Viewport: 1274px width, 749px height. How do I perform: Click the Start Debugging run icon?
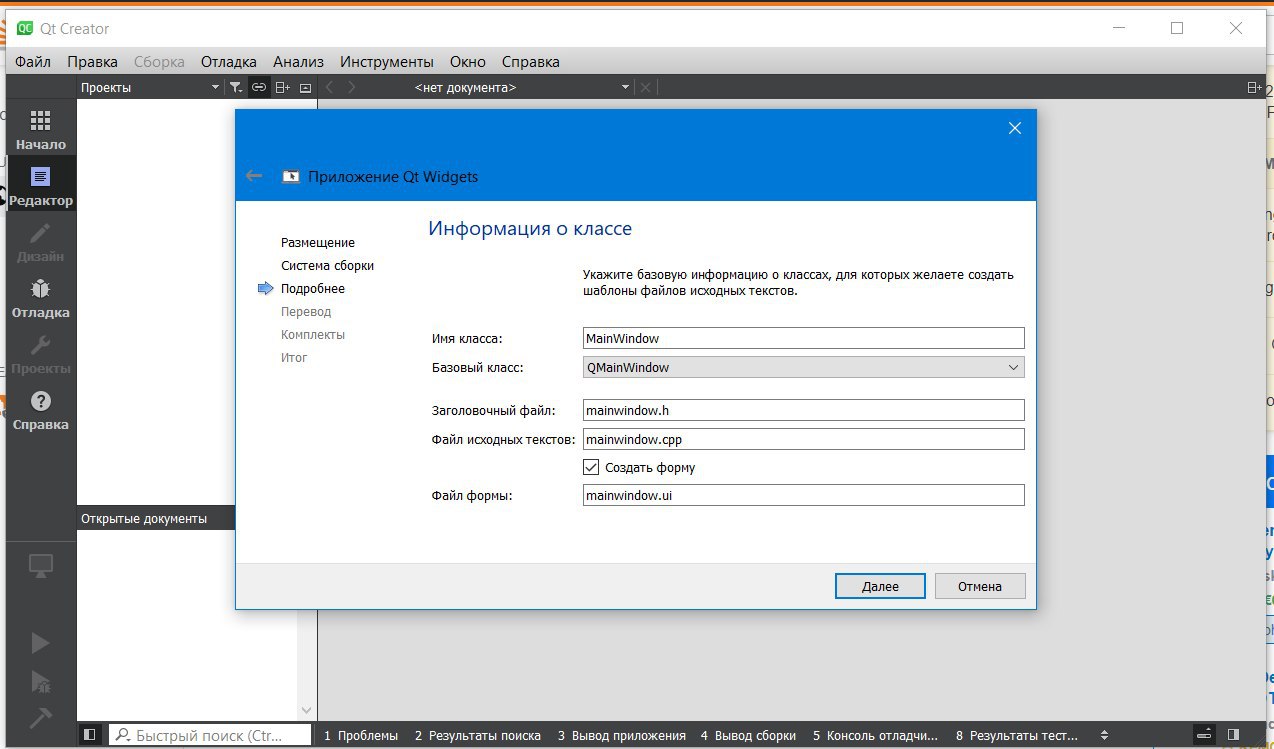[x=40, y=681]
